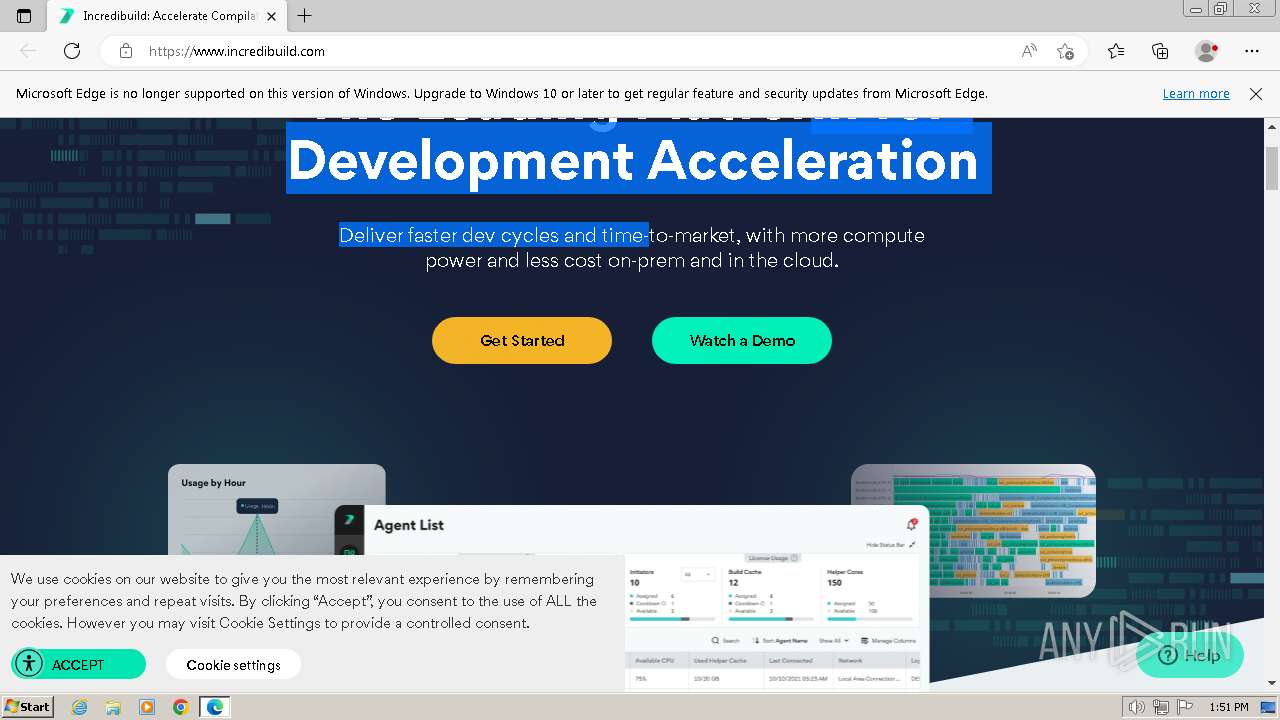Open the volume control in tray
Screen dimensions: 1280x720
(x=1137, y=707)
